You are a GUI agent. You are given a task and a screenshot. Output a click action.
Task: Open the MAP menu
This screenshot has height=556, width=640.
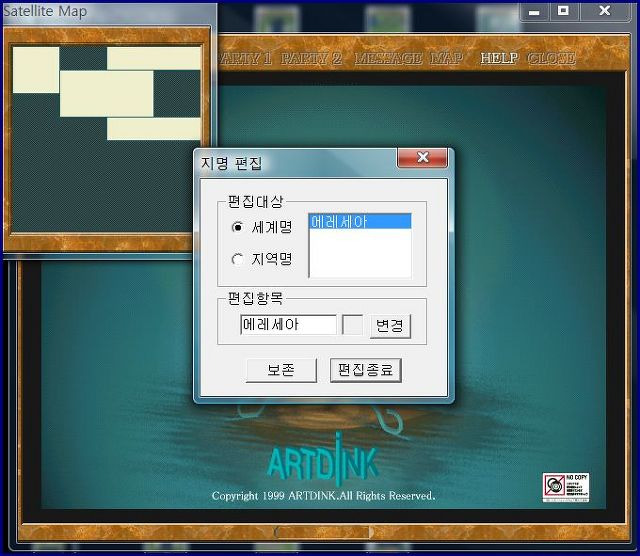[447, 58]
